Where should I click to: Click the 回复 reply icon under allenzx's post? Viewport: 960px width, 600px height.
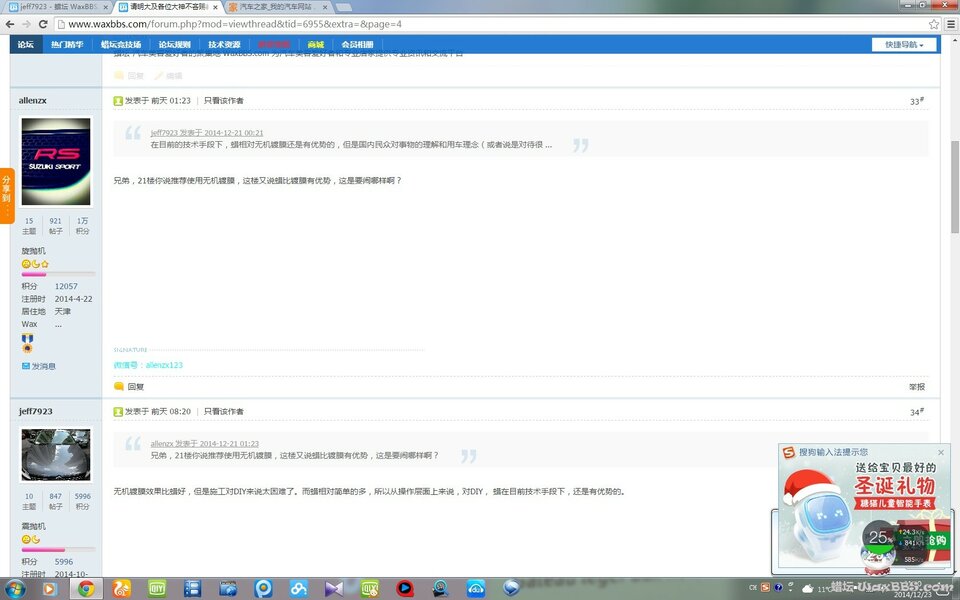point(129,386)
